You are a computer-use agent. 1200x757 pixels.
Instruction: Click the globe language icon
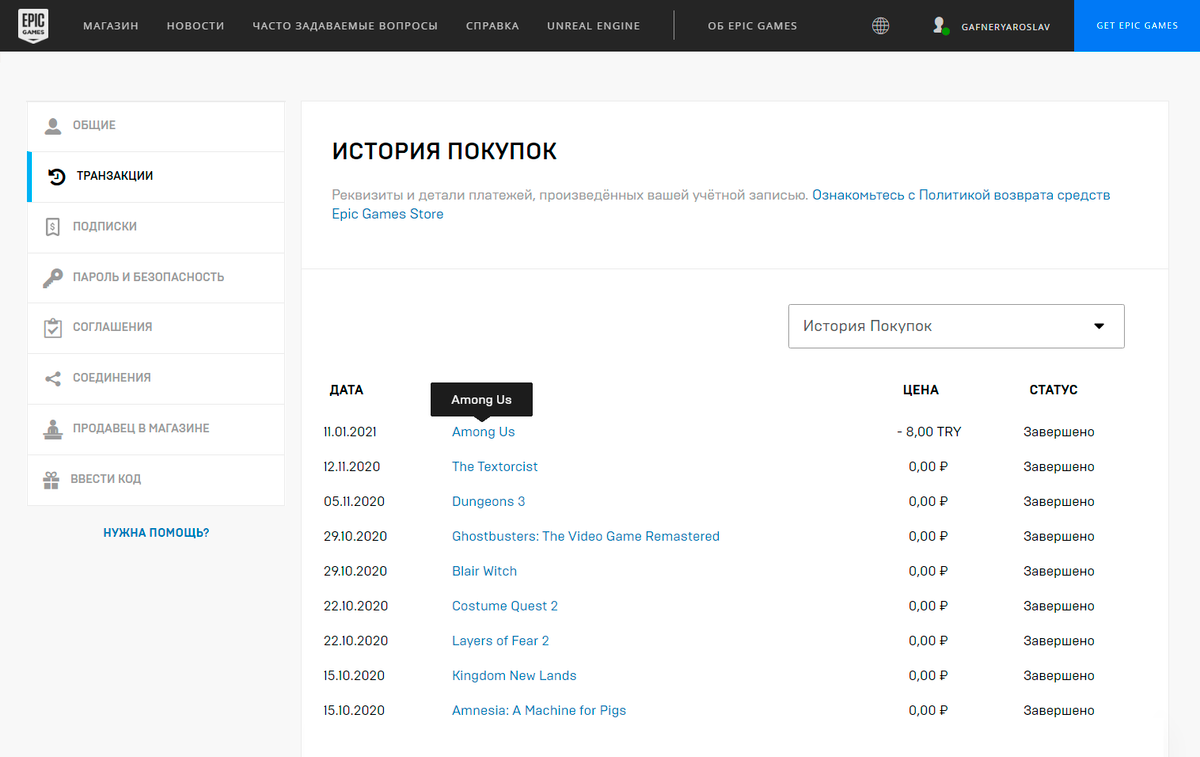[x=880, y=26]
